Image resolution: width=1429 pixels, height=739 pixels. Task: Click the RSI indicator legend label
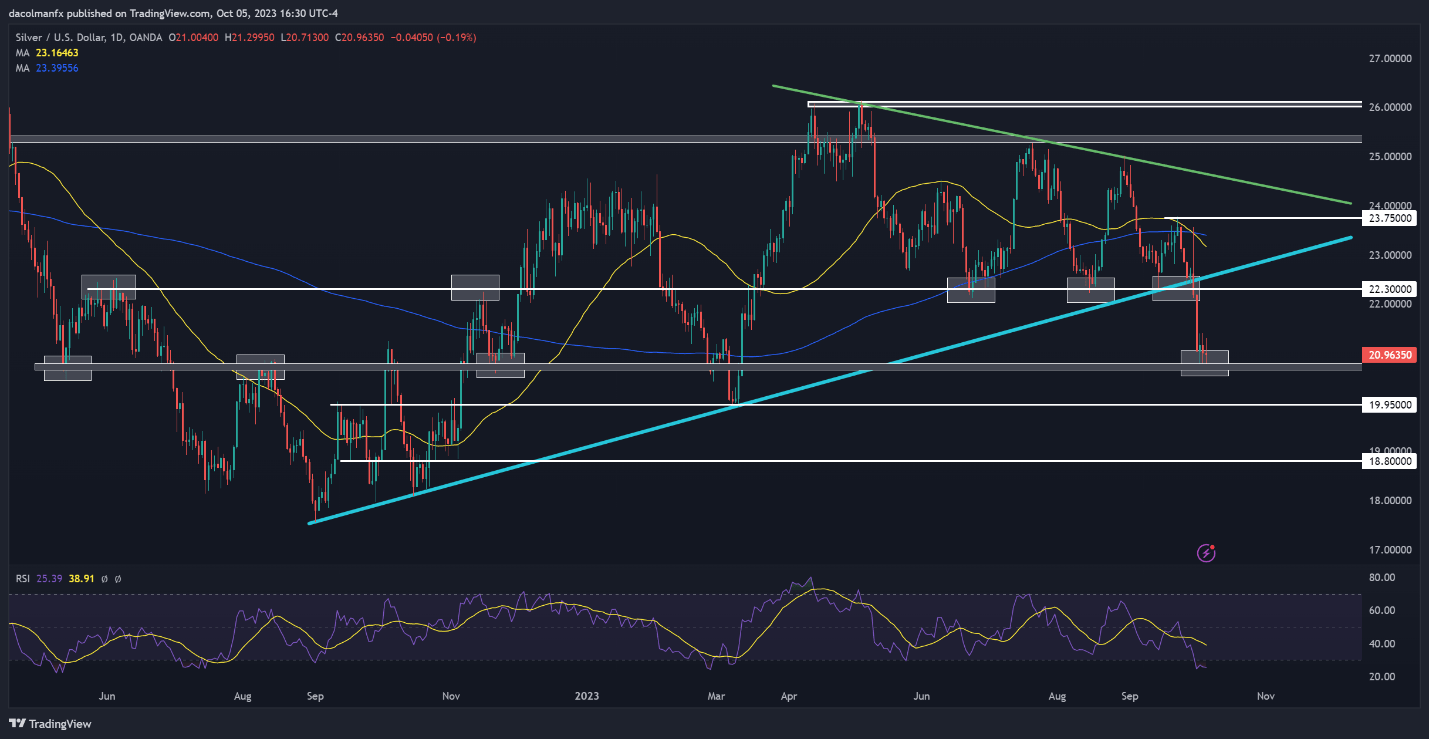click(22, 578)
